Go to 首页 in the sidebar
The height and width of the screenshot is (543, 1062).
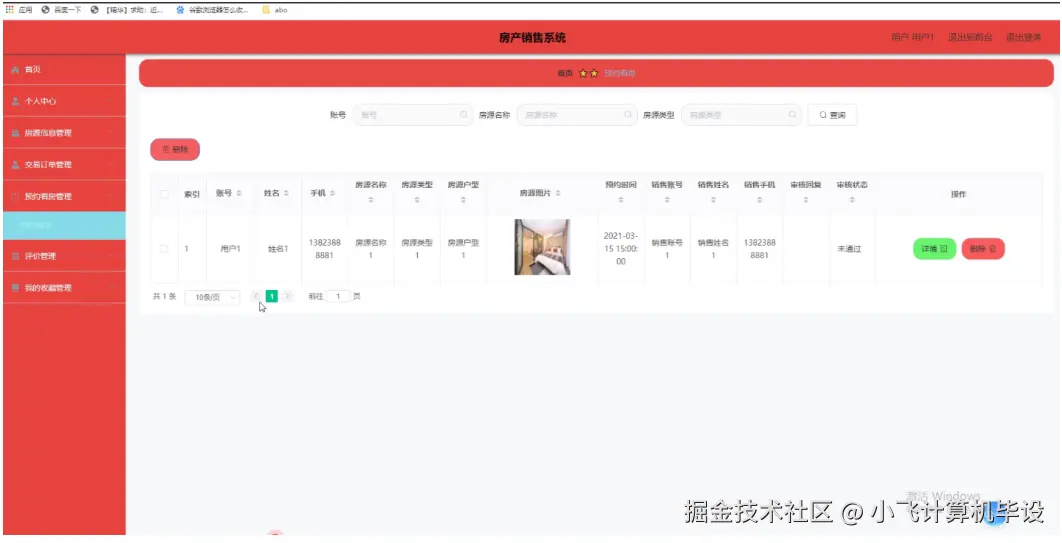64,70
